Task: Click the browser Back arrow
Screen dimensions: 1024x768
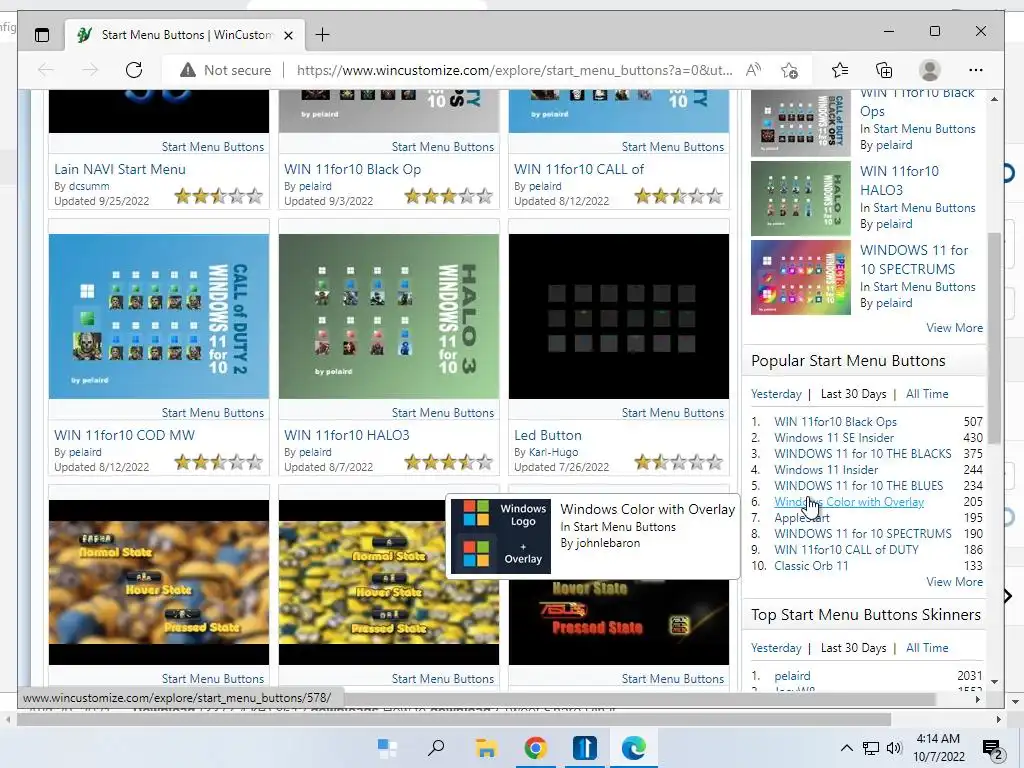Action: coord(46,70)
